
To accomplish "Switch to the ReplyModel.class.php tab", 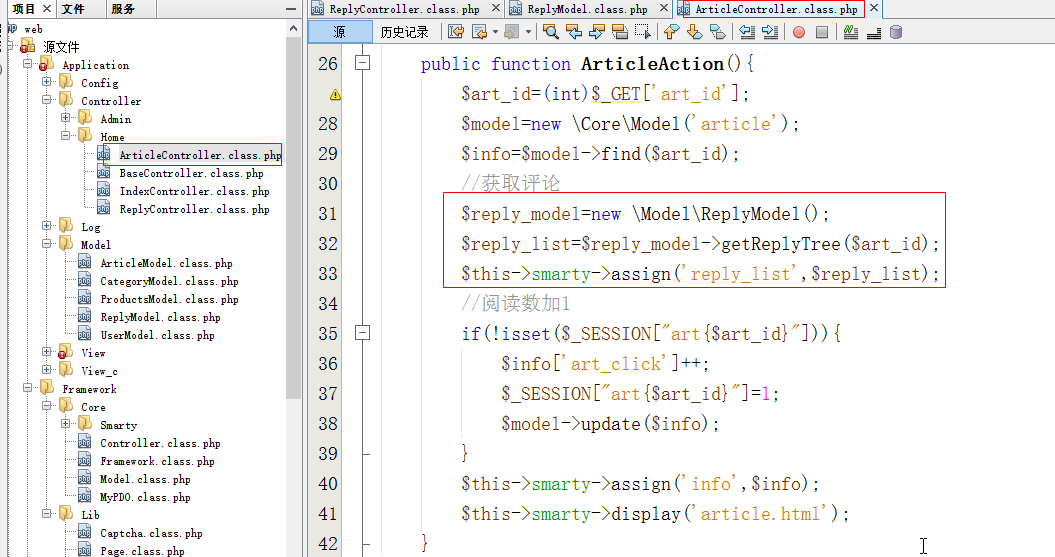I will (586, 9).
